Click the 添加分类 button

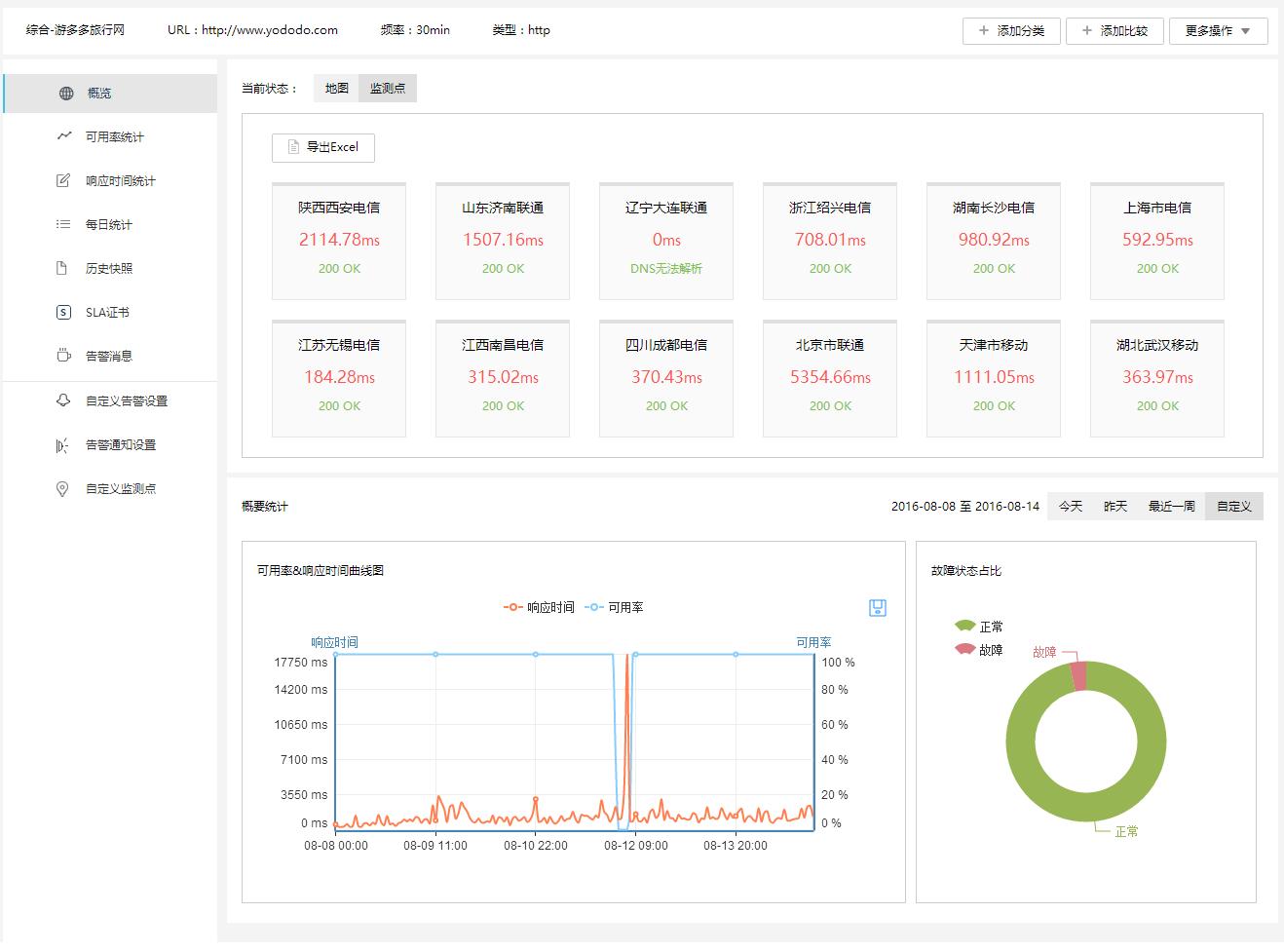click(1011, 31)
